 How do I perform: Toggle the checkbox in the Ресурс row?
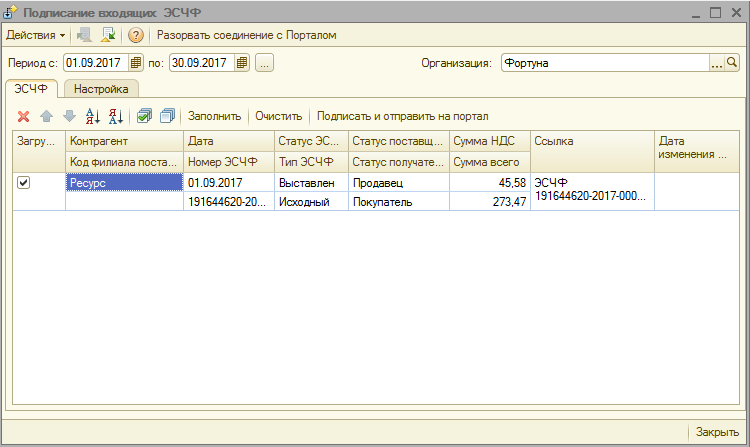click(24, 183)
